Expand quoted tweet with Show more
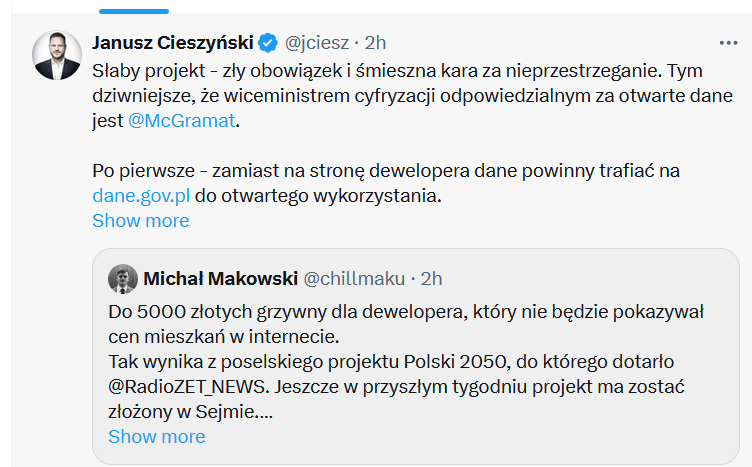The width and height of the screenshot is (752, 467). 156,436
